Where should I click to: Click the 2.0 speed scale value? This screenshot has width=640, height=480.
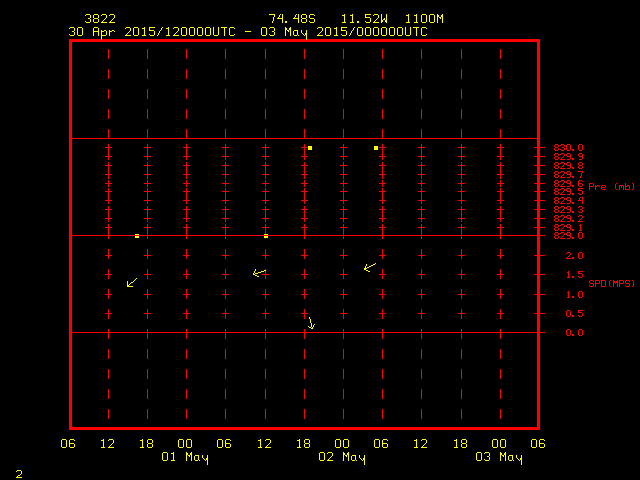(x=574, y=256)
